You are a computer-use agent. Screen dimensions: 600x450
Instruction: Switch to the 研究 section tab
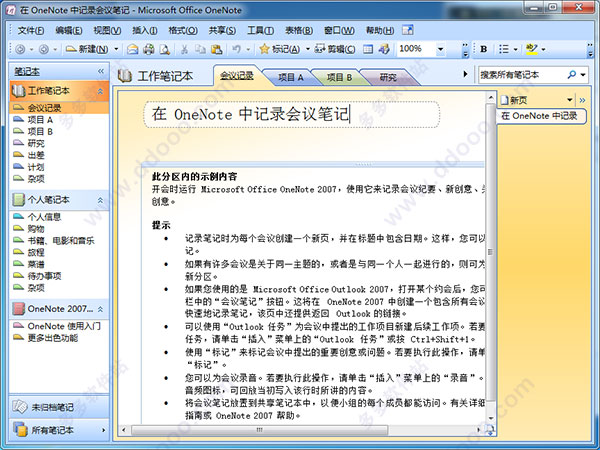tap(388, 77)
